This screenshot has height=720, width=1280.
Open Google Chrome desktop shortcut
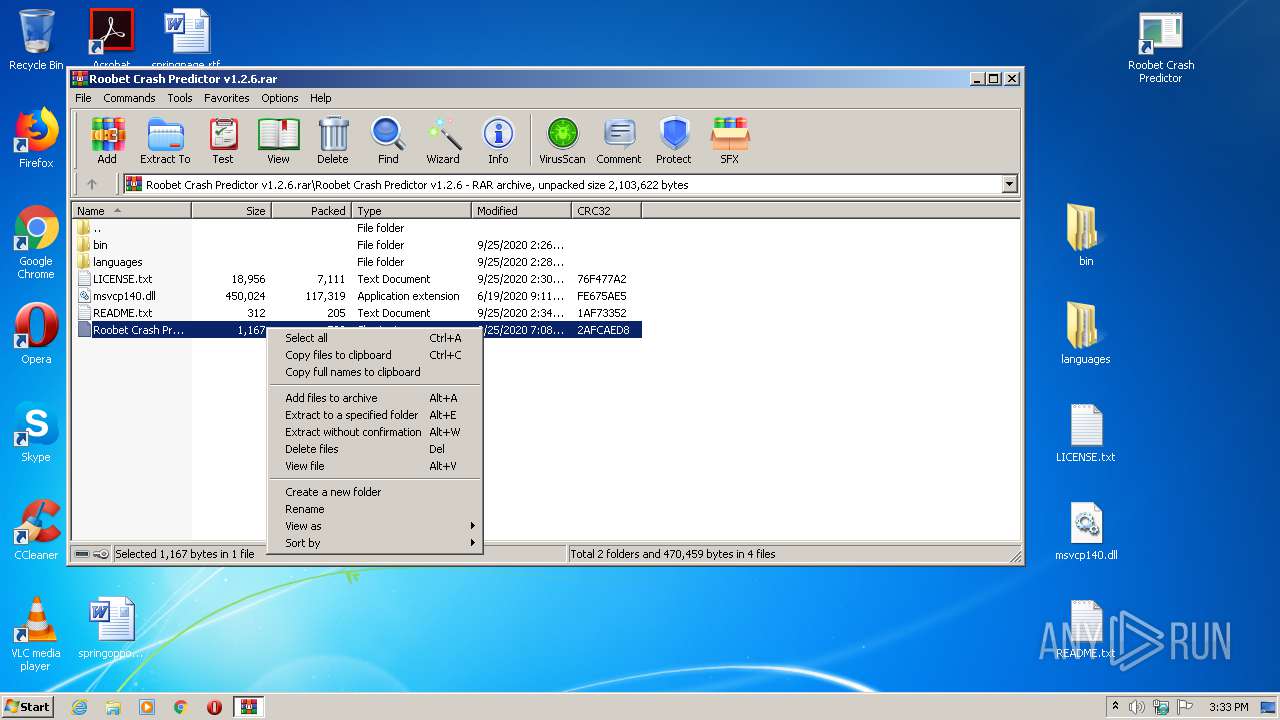pos(36,242)
